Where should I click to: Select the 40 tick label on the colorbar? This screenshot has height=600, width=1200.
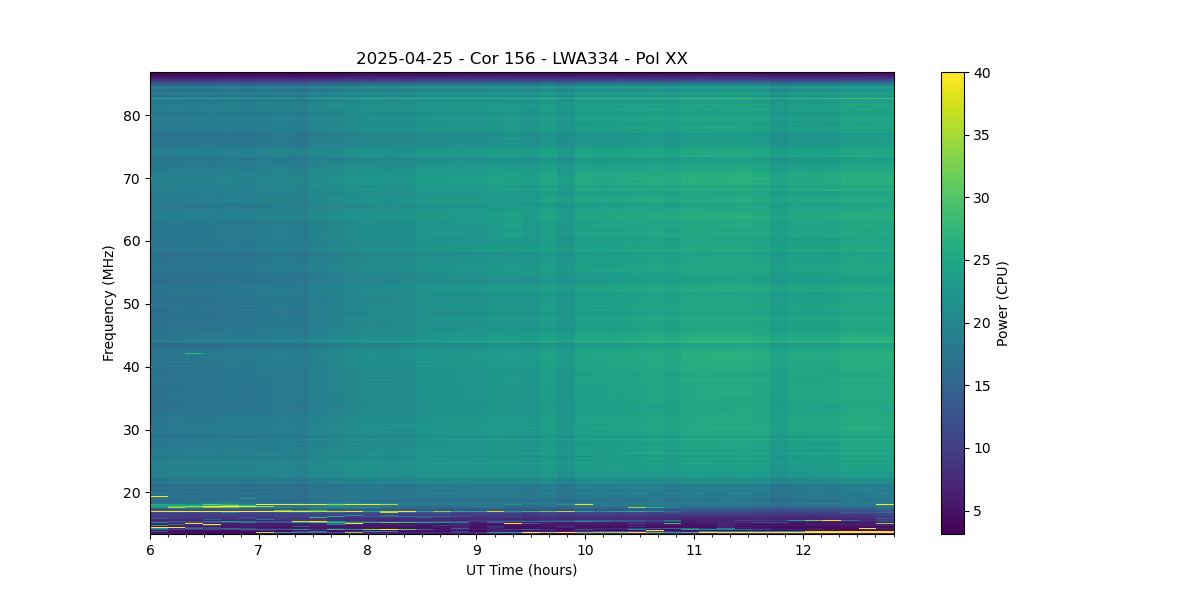(x=981, y=73)
